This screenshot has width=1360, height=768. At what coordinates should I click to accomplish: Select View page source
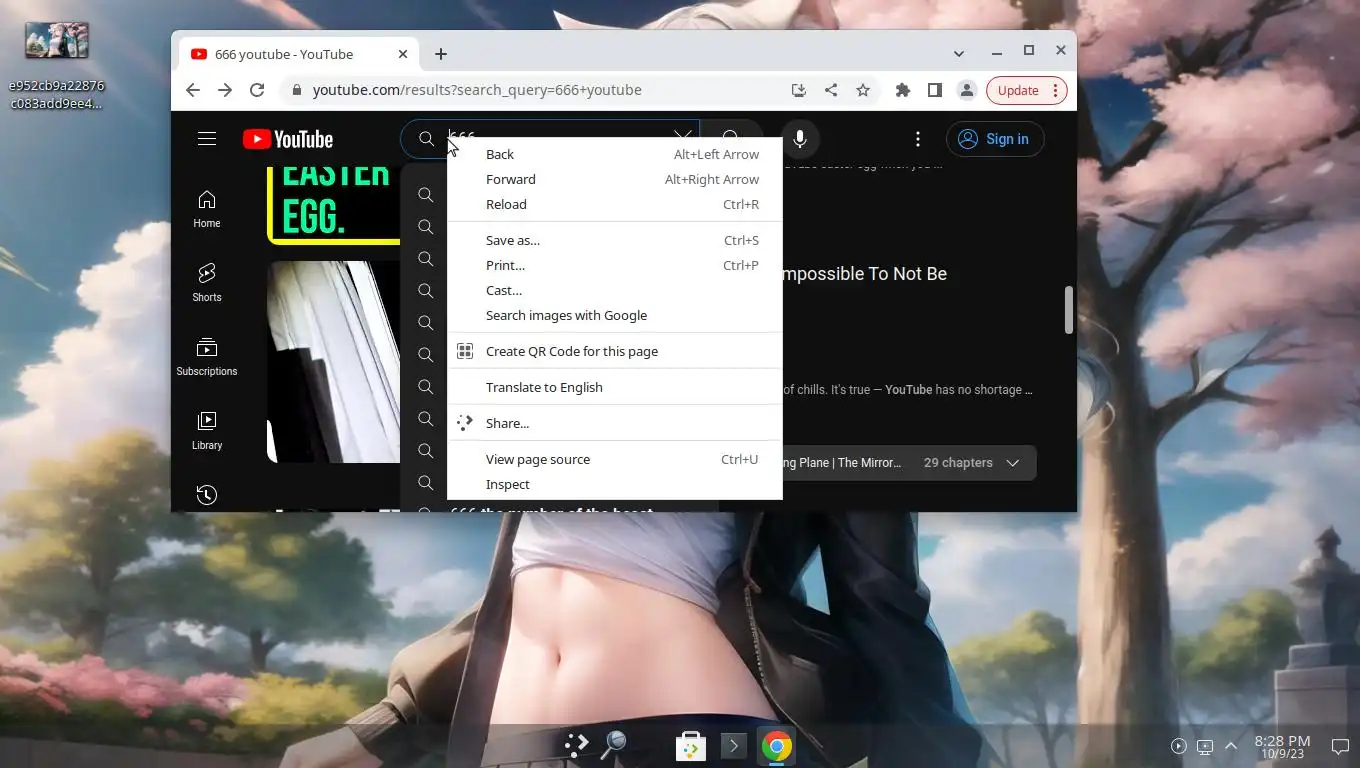pyautogui.click(x=614, y=459)
